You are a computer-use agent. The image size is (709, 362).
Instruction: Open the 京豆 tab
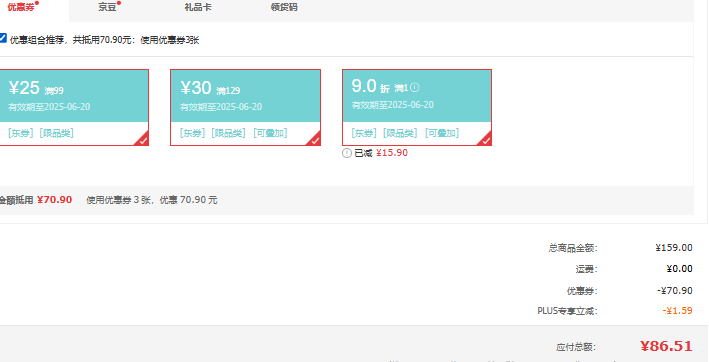[108, 7]
